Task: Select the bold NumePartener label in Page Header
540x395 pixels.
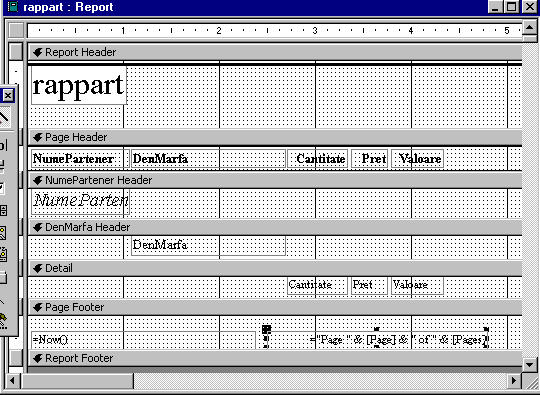Action: click(80, 159)
